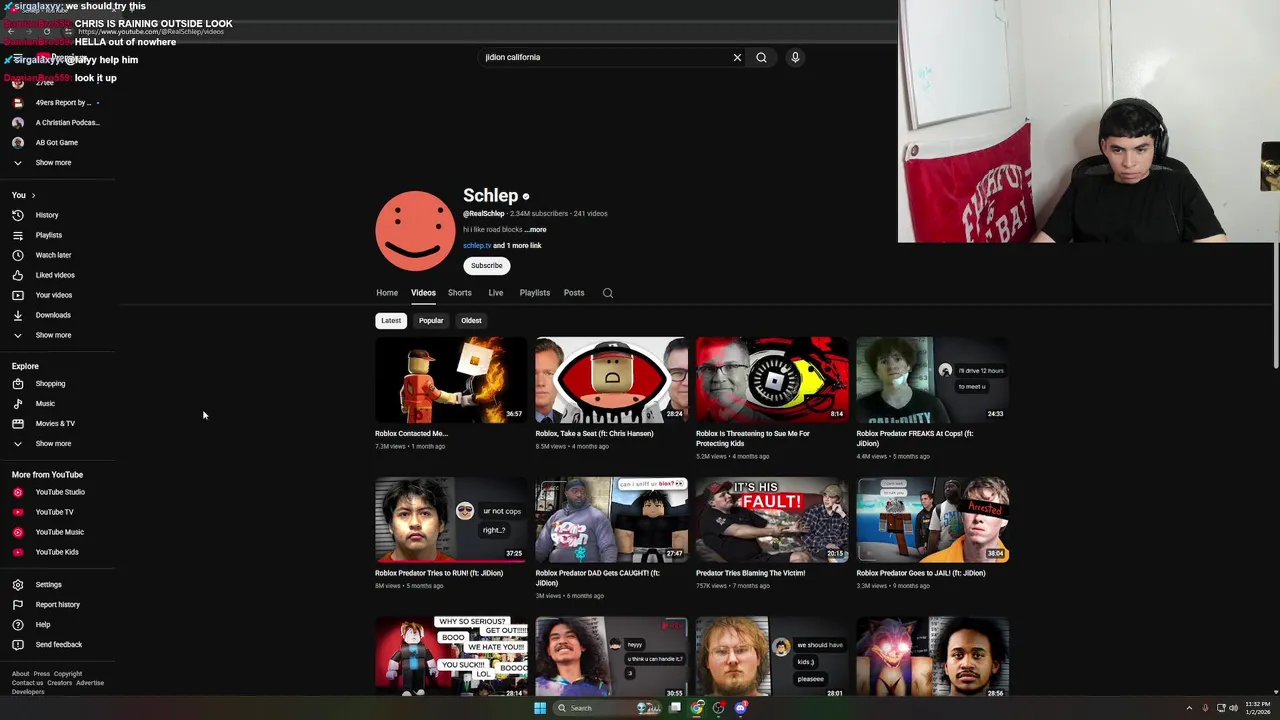Open Send feedback in the sidebar

pos(58,644)
